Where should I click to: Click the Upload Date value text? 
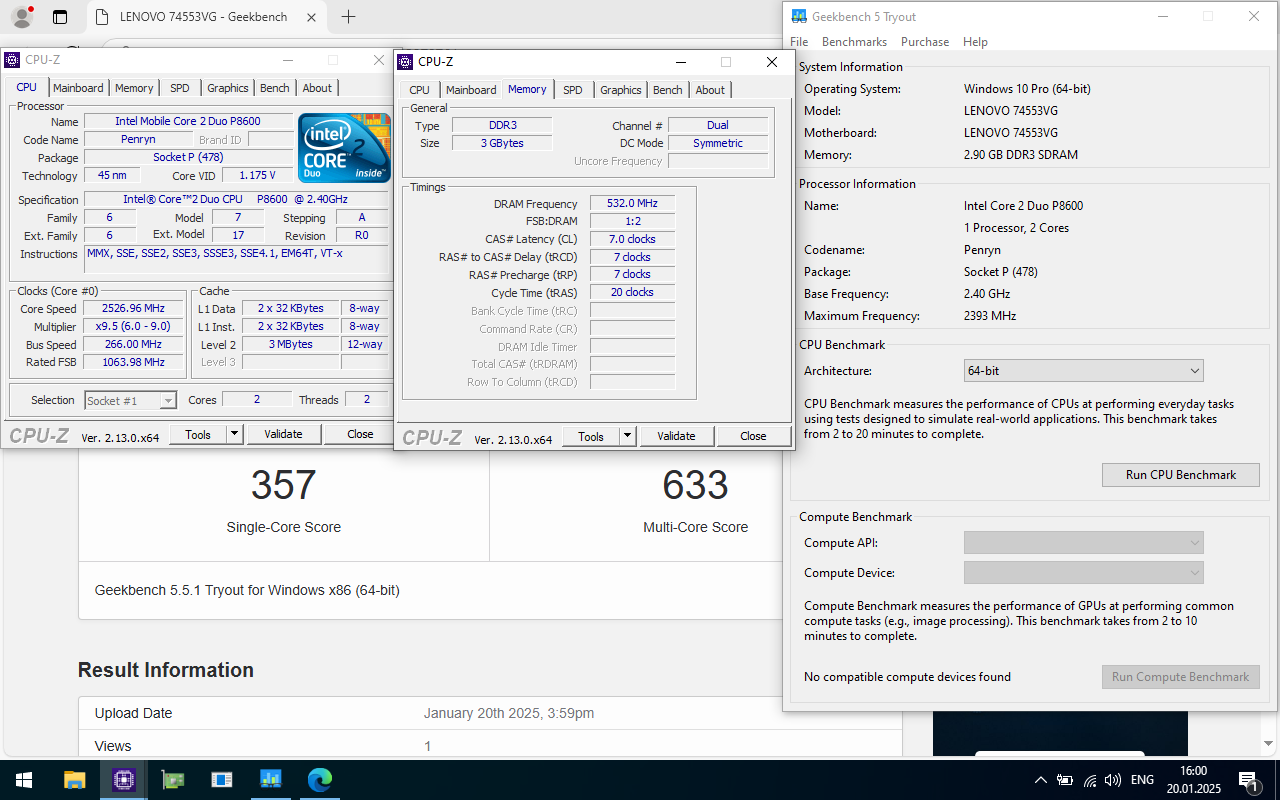pyautogui.click(x=509, y=713)
